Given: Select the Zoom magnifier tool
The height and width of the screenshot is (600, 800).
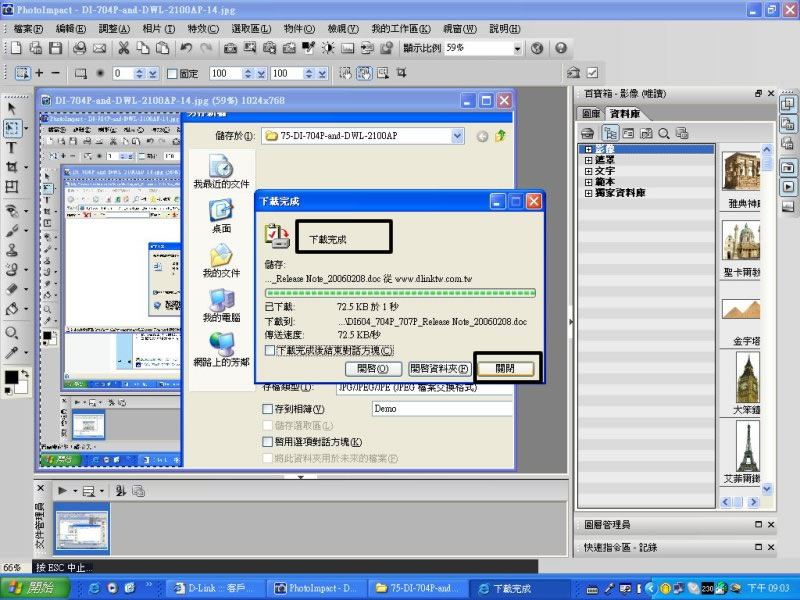Looking at the screenshot, I should [11, 333].
